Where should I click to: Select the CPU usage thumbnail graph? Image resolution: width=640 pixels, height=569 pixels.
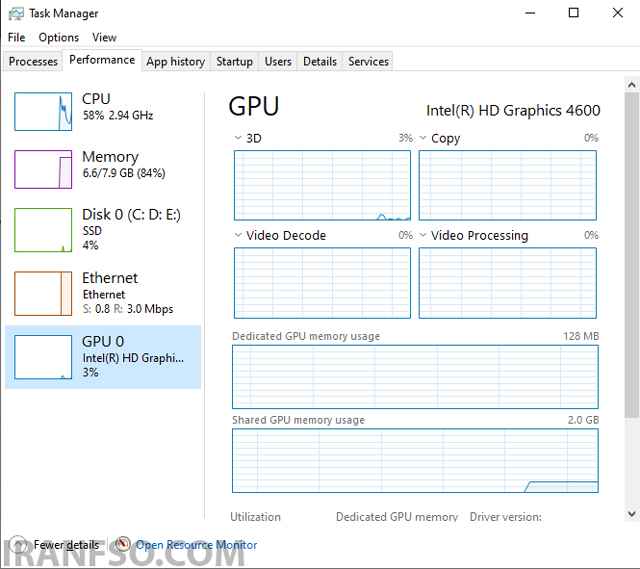(x=43, y=111)
